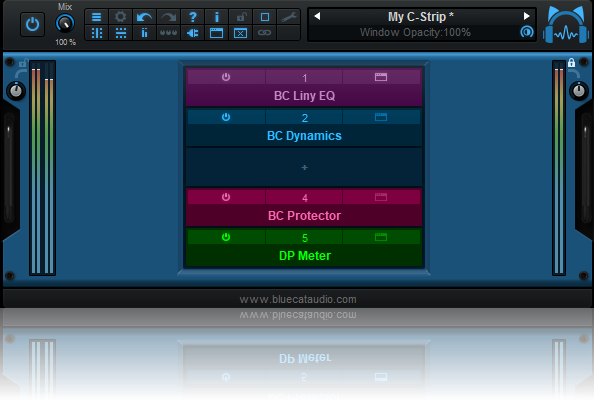Select the previous preset arrow

tap(317, 16)
